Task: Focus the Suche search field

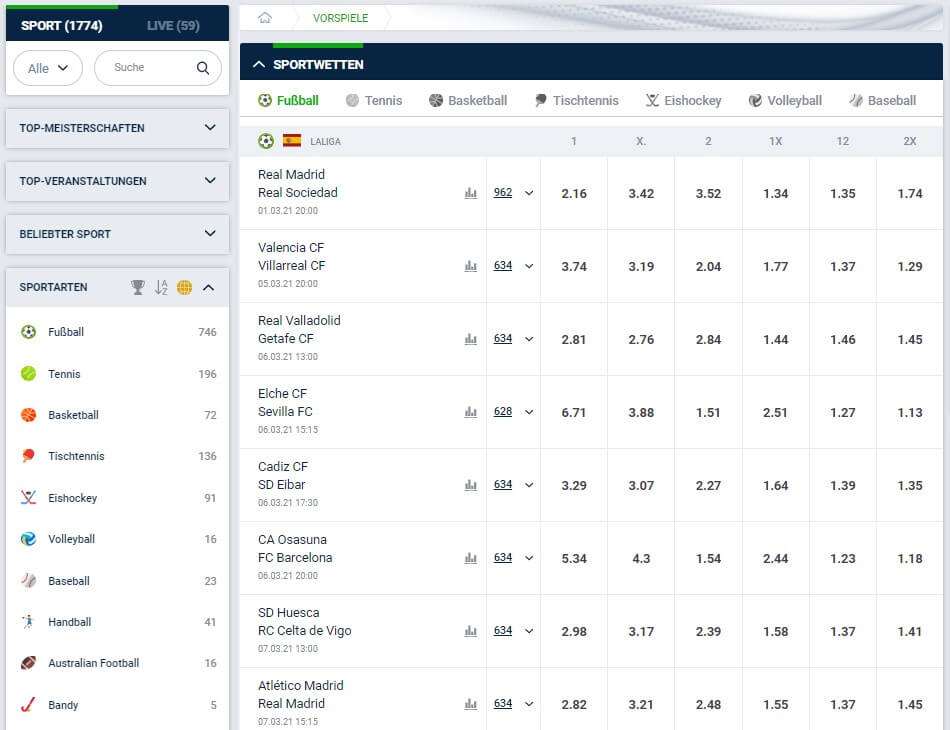Action: coord(158,68)
